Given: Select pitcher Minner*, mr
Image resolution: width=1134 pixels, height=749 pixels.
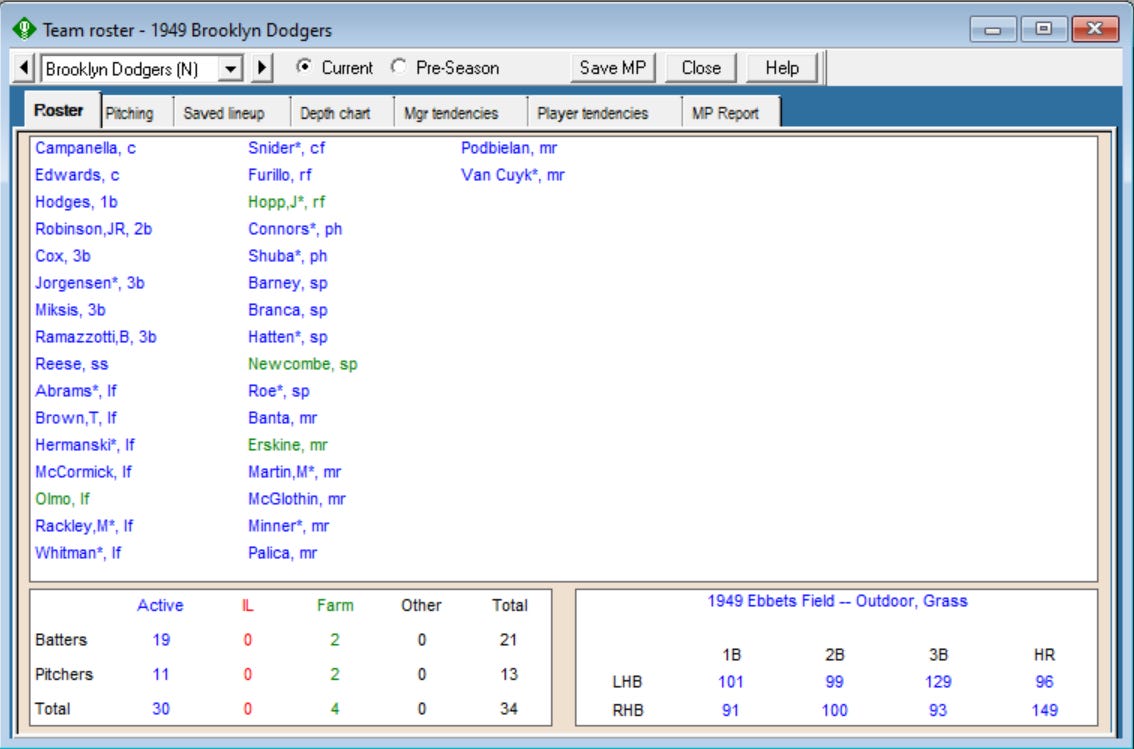Looking at the screenshot, I should 289,526.
